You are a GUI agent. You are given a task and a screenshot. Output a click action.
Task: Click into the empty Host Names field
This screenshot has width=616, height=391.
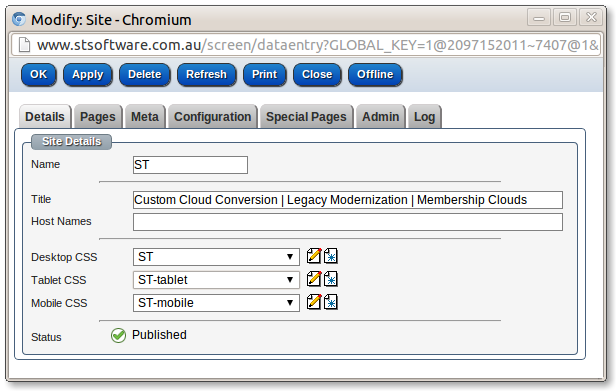click(348, 222)
